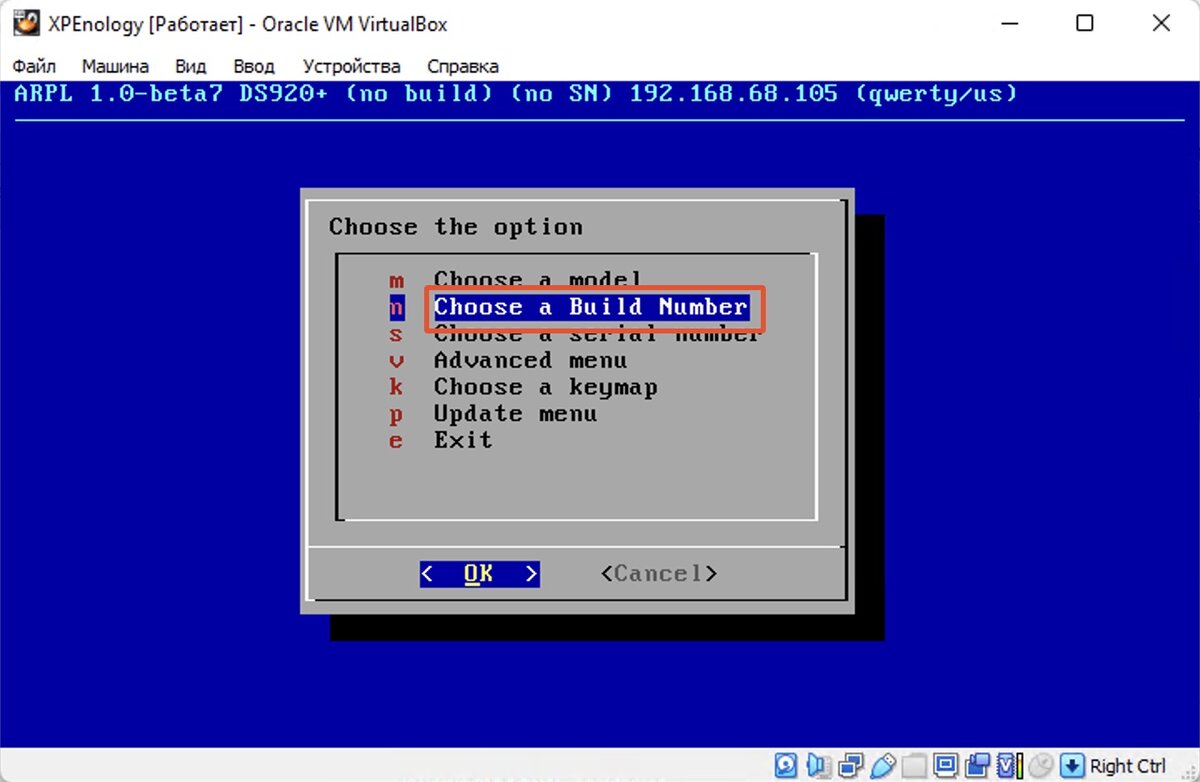Open the Устройства menu
The height and width of the screenshot is (782, 1200).
point(351,66)
